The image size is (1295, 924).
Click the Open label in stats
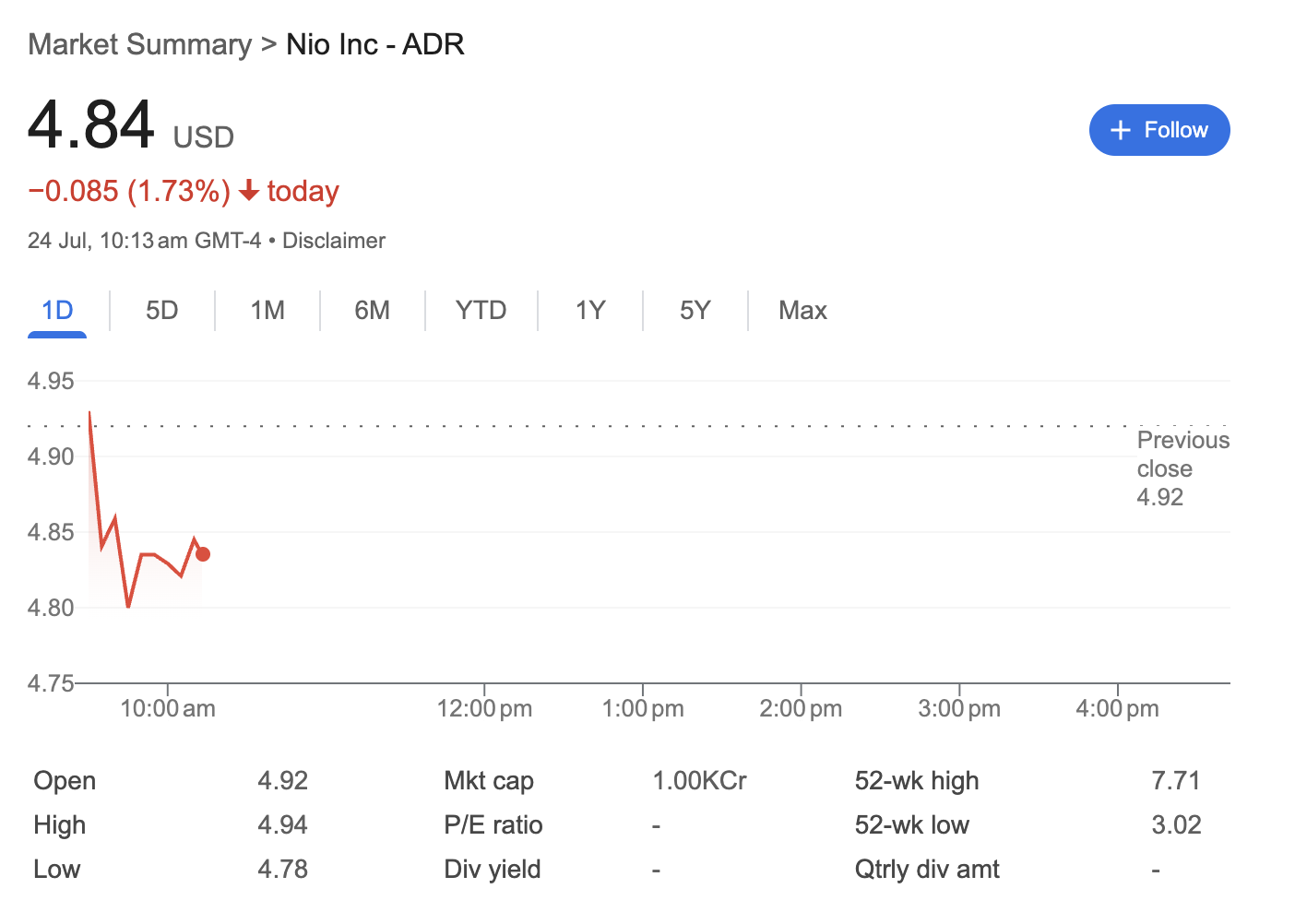(x=65, y=781)
